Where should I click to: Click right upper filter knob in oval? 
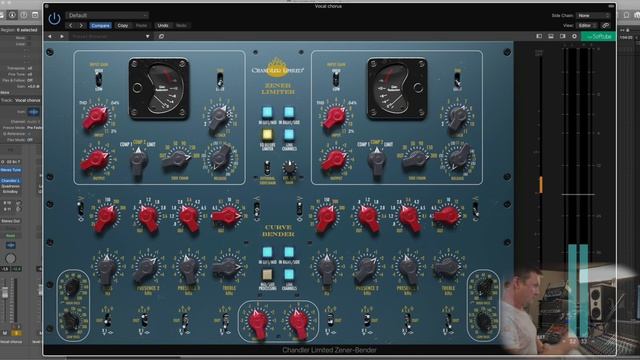(484, 287)
